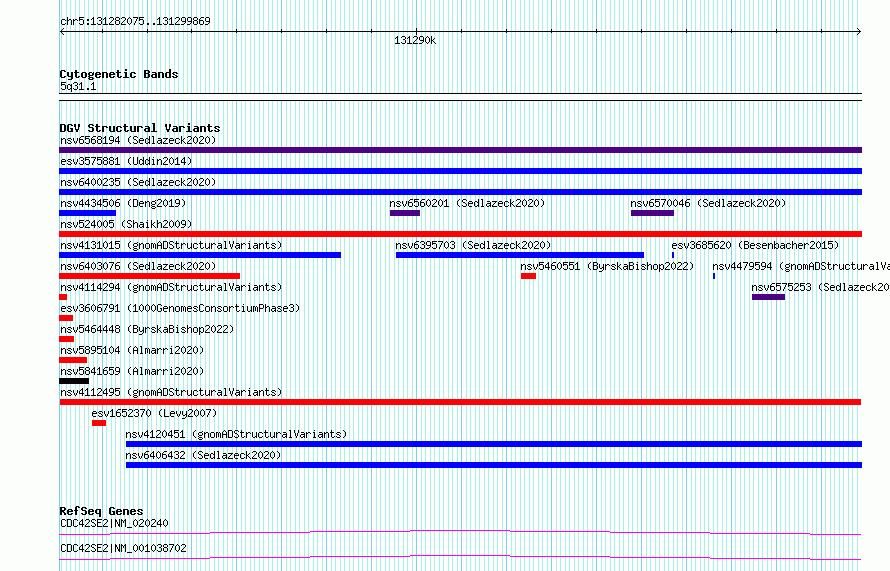Image resolution: width=890 pixels, height=571 pixels.
Task: Open the first nsv4114294 (gnomADStructuralVariants) label
Action: tap(171, 287)
